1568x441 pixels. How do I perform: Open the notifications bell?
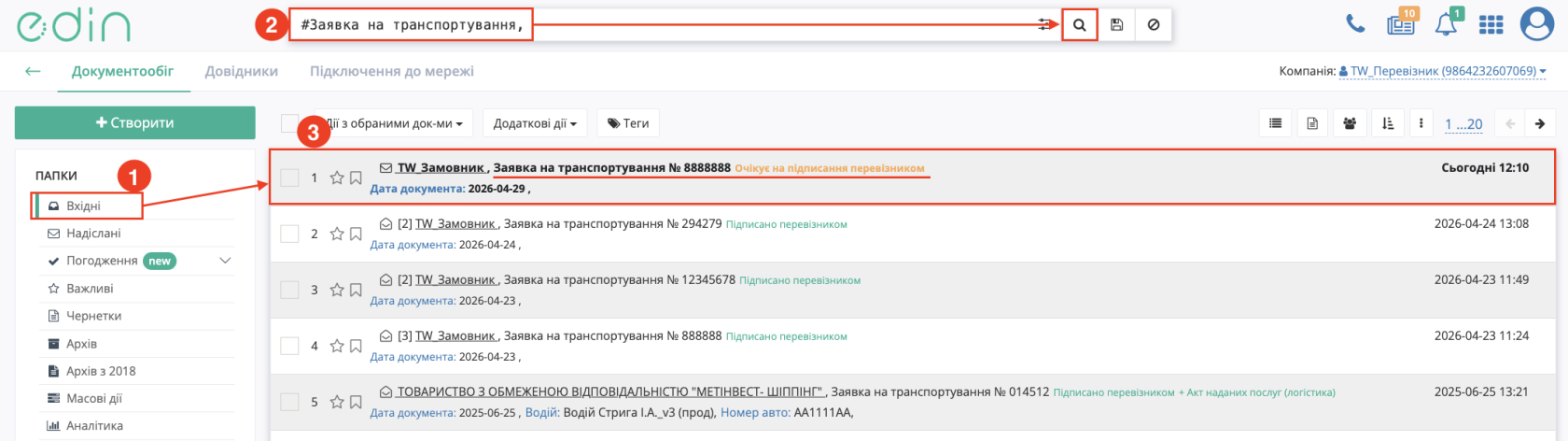(1446, 23)
